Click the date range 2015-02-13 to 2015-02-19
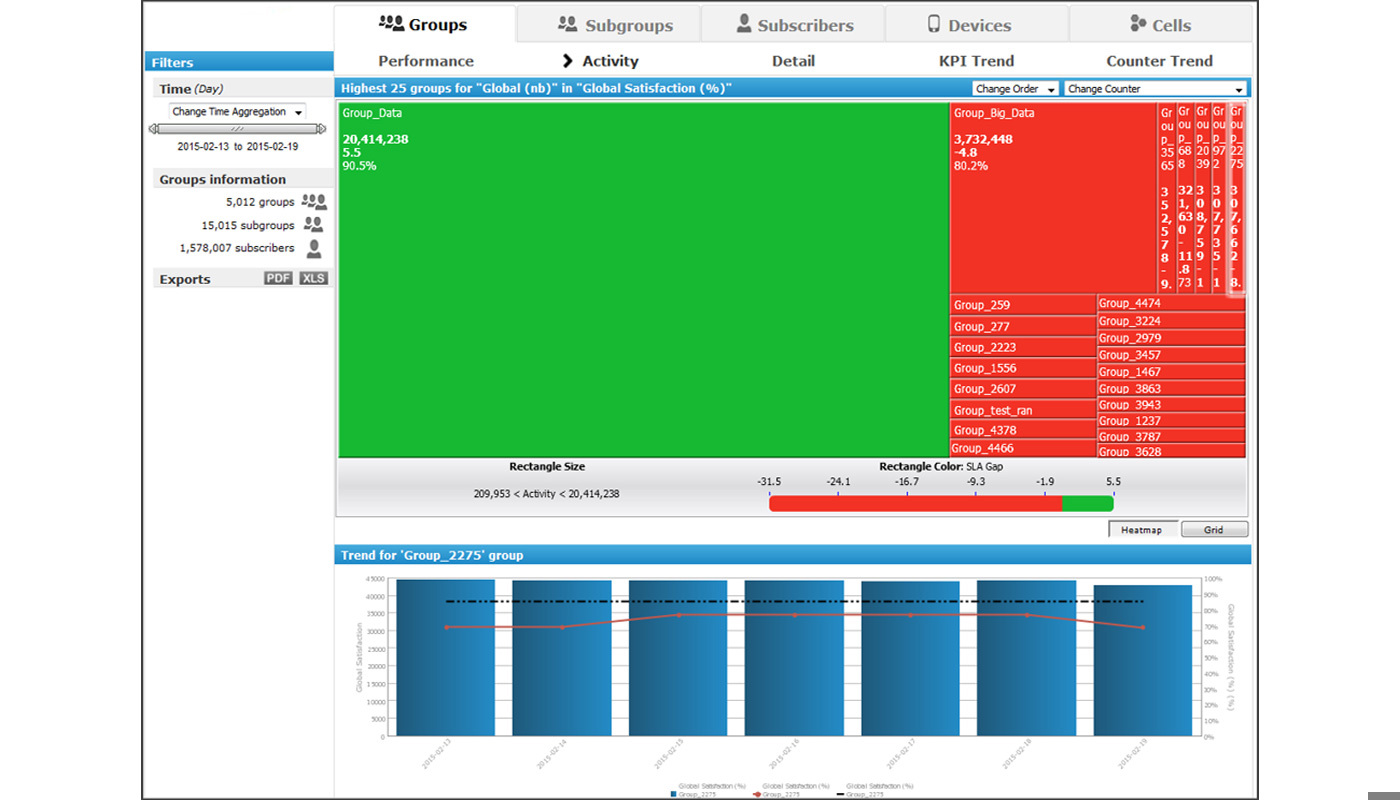Viewport: 1400px width, 800px height. pyautogui.click(x=237, y=146)
